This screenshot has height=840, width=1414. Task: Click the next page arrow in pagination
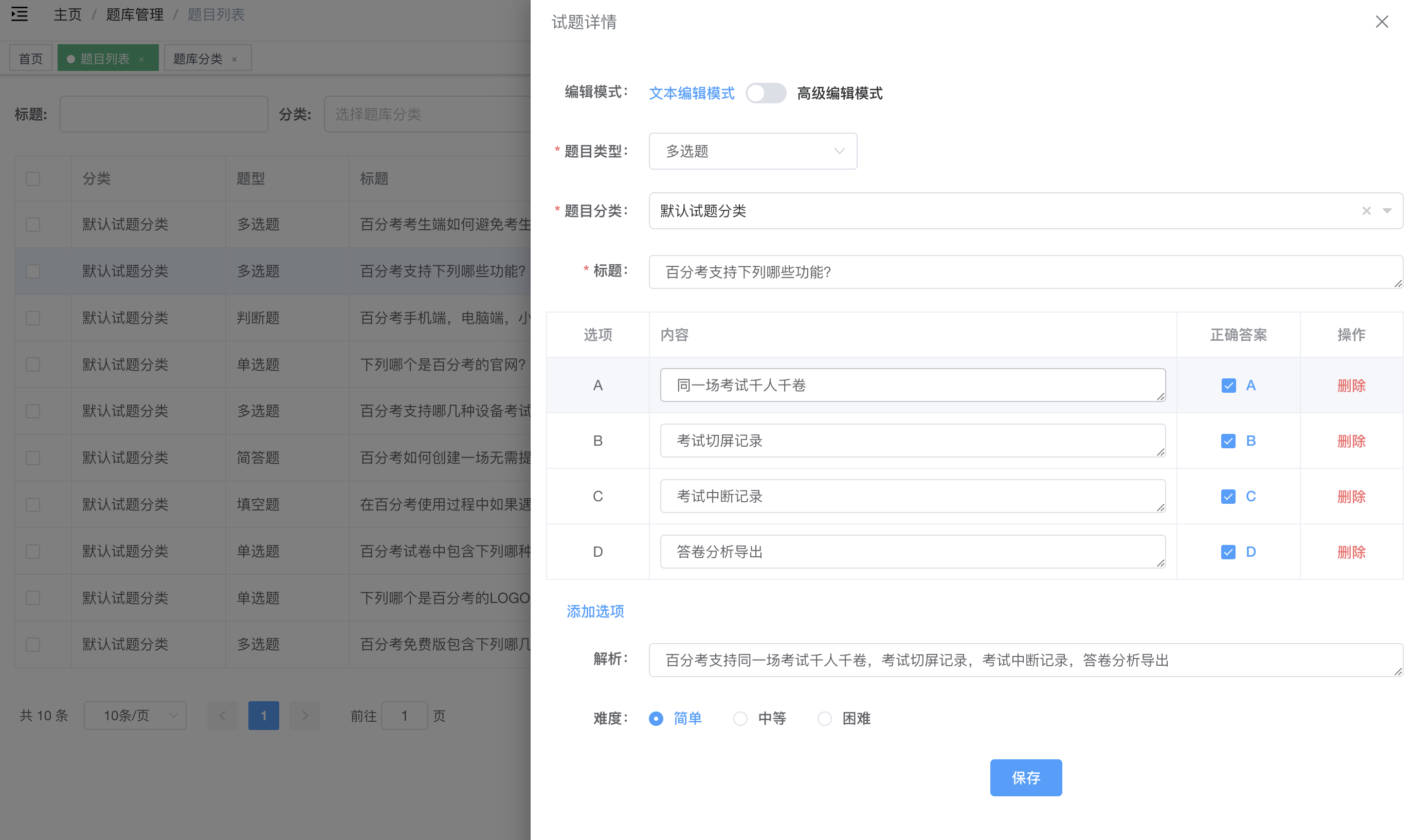click(304, 716)
